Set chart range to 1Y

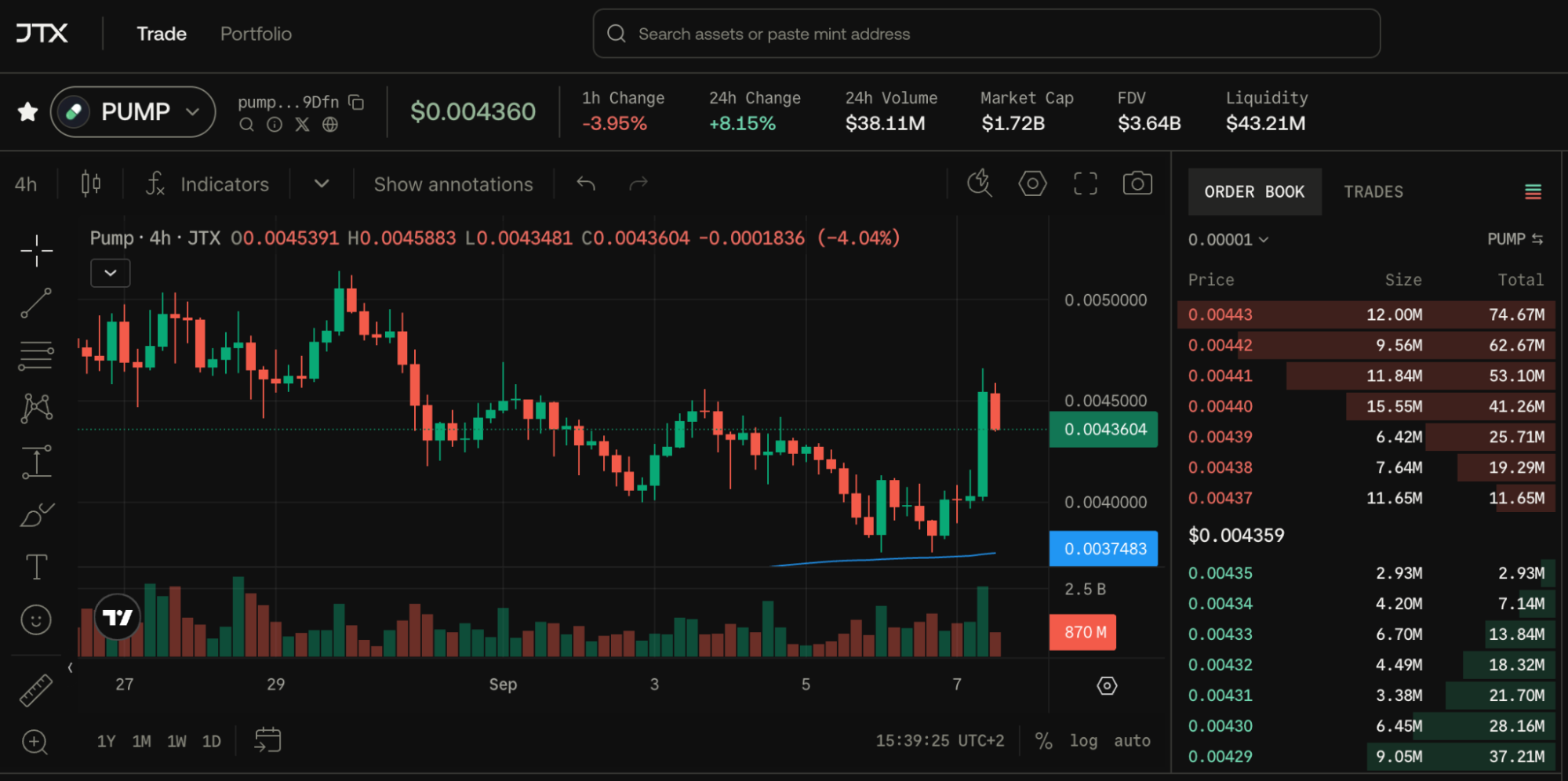(x=106, y=741)
